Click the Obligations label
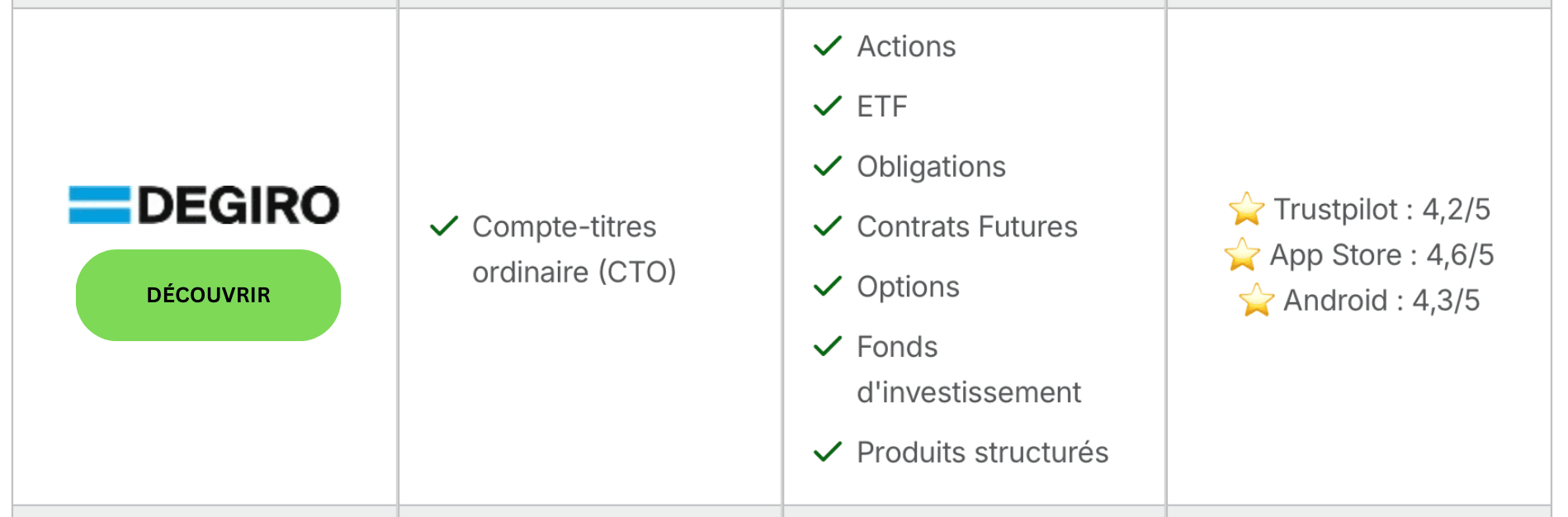Image resolution: width=1568 pixels, height=517 pixels. [x=931, y=167]
